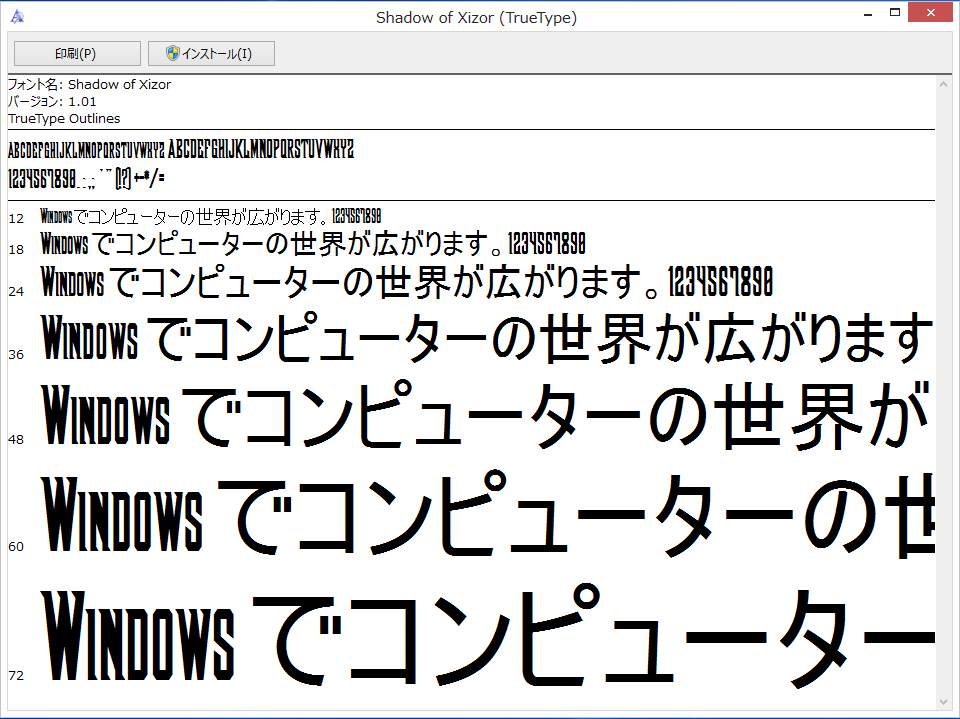Image resolution: width=960 pixels, height=719 pixels.
Task: Click the scrollbar down arrow
Action: [943, 702]
